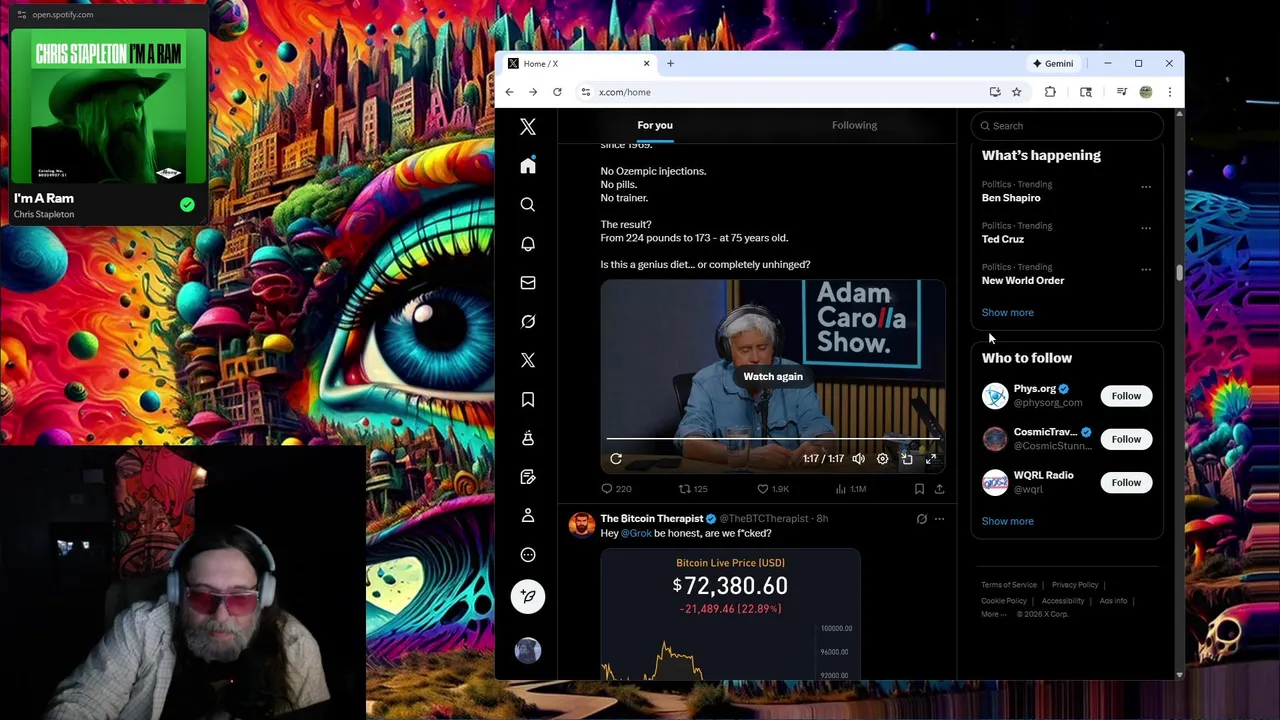The width and height of the screenshot is (1280, 720).
Task: Repost the post with 125 reposts
Action: [x=693, y=489]
